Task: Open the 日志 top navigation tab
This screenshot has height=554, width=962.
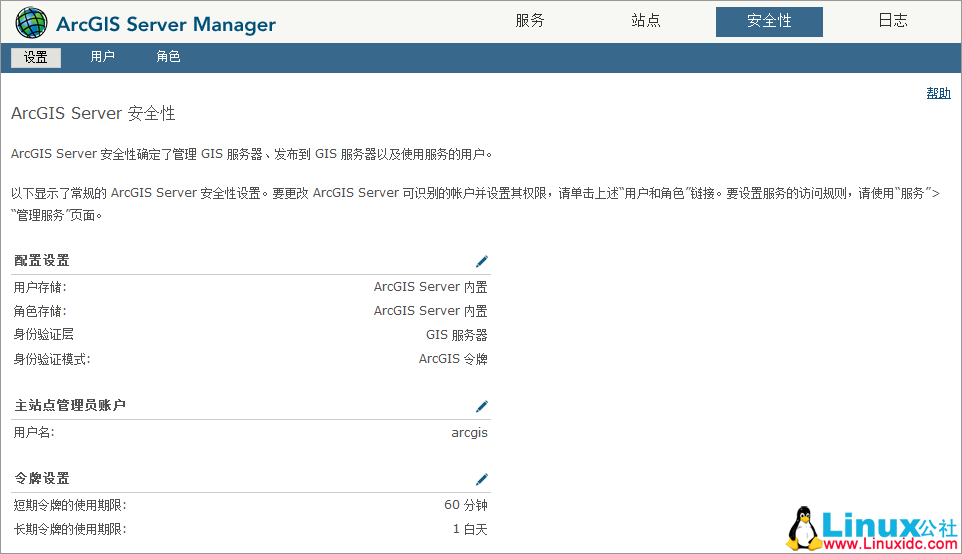Action: (x=893, y=21)
